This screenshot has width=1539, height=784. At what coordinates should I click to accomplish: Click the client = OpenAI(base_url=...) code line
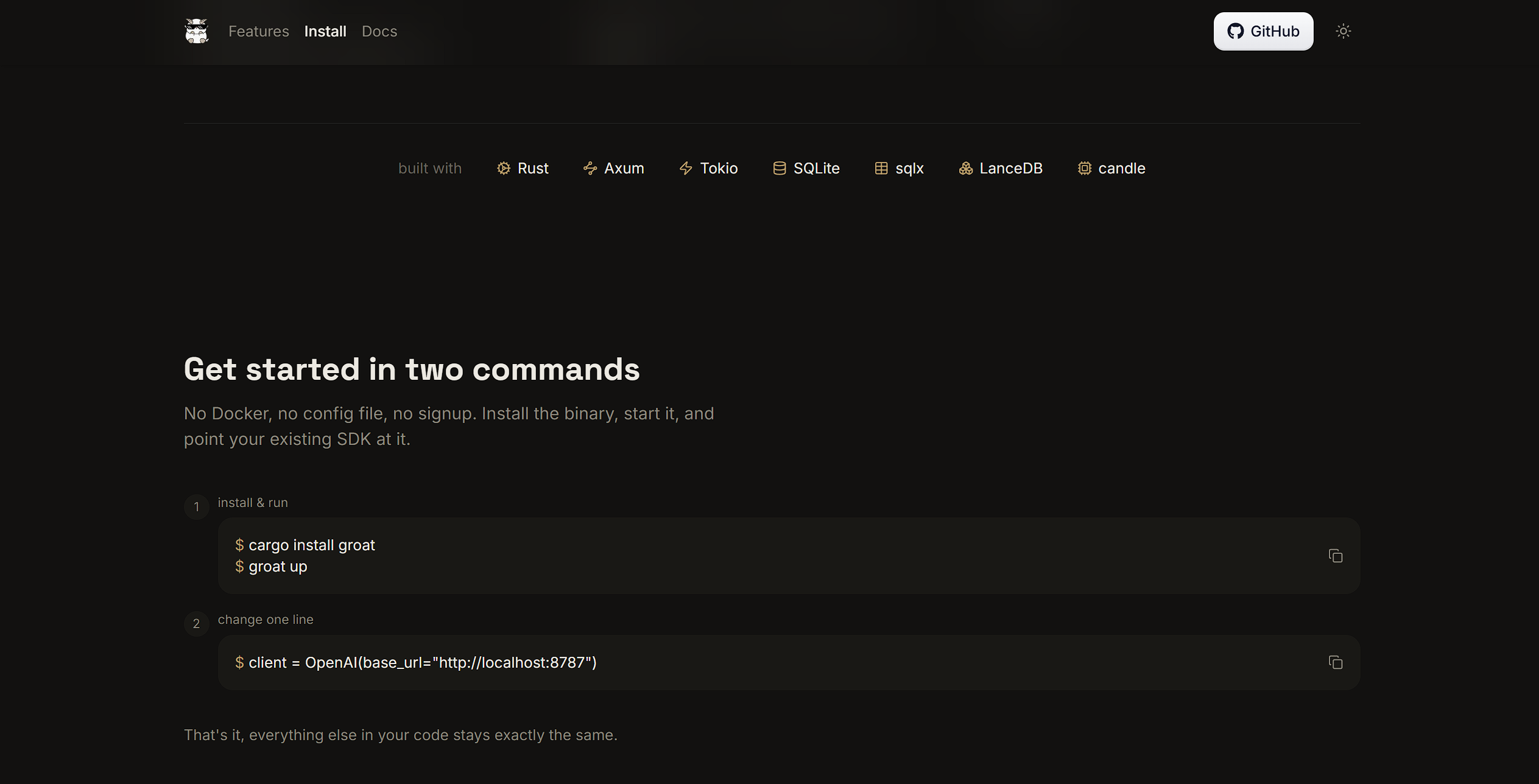pos(416,662)
